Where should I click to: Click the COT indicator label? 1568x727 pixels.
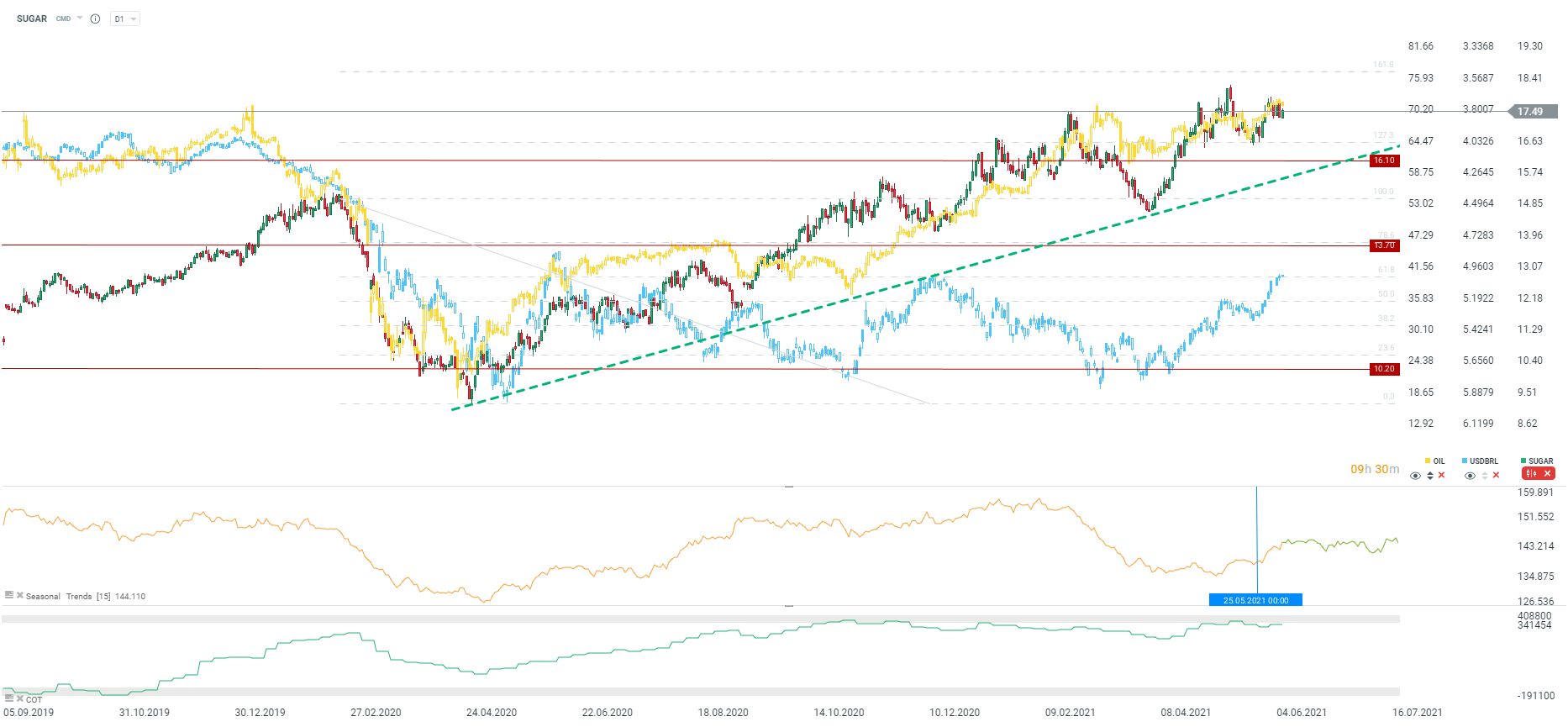coord(34,700)
